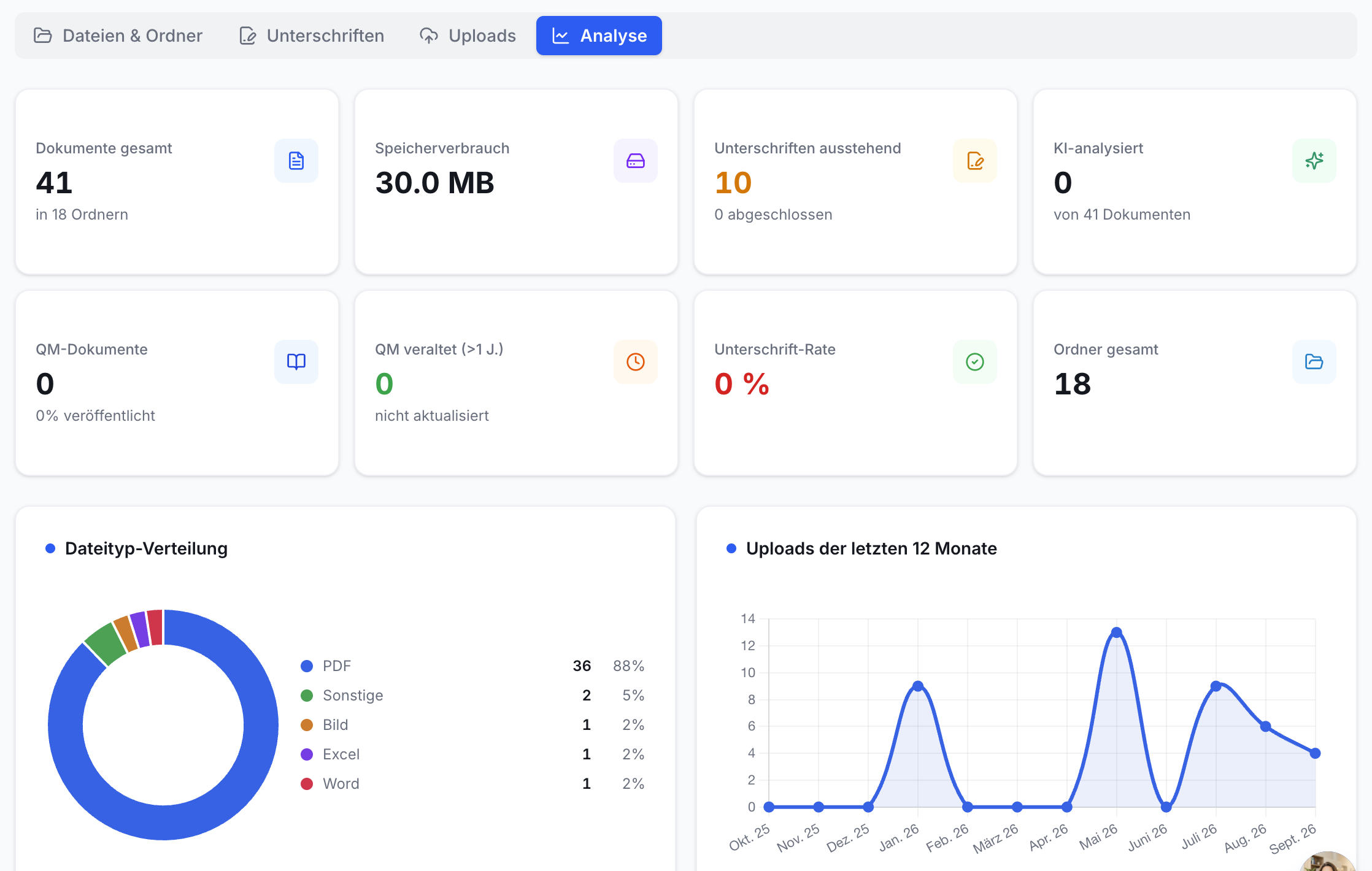
Task: Click the clock icon in QM veraltet card
Action: [636, 362]
